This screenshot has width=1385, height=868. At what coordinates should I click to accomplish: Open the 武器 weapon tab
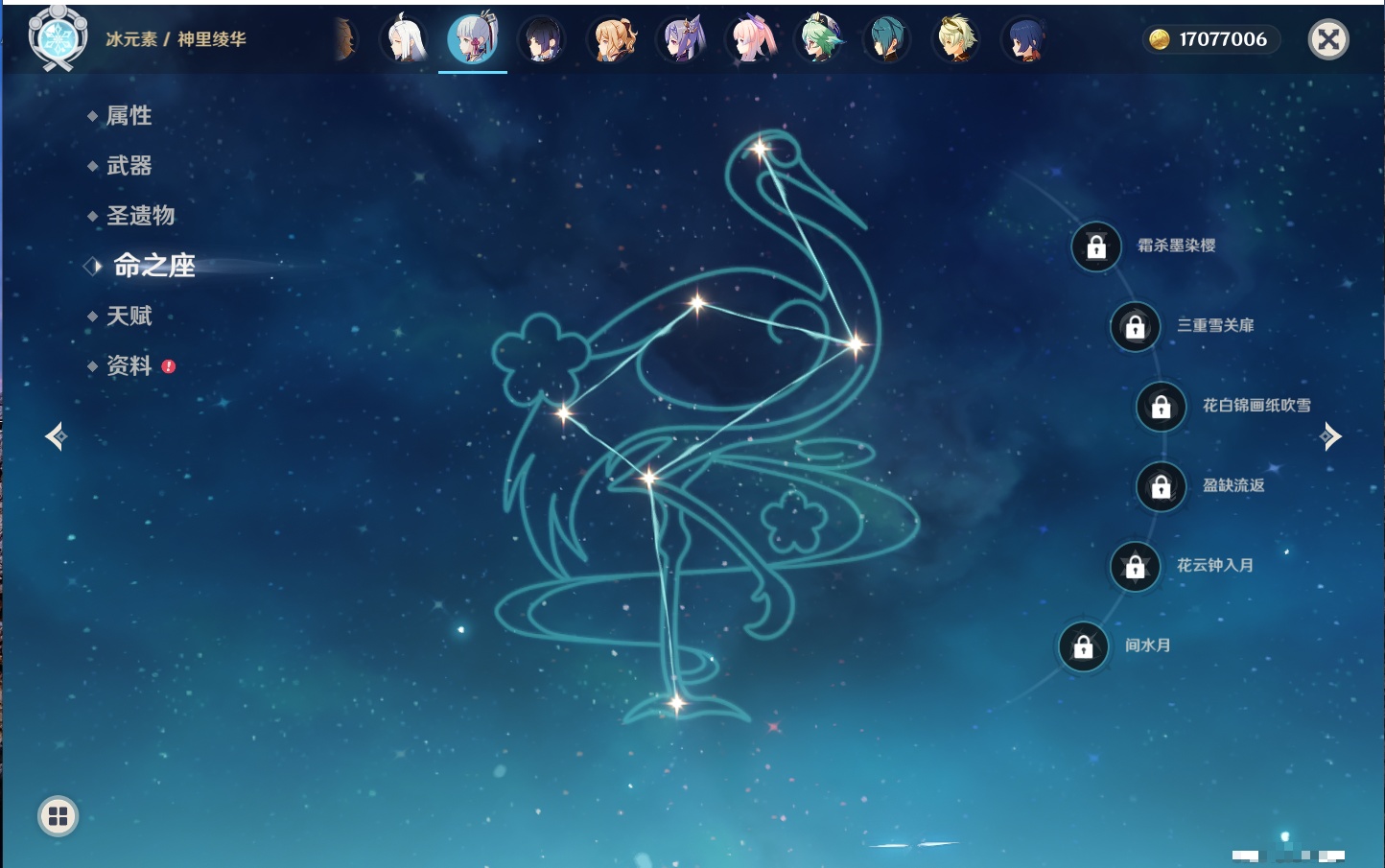click(129, 166)
